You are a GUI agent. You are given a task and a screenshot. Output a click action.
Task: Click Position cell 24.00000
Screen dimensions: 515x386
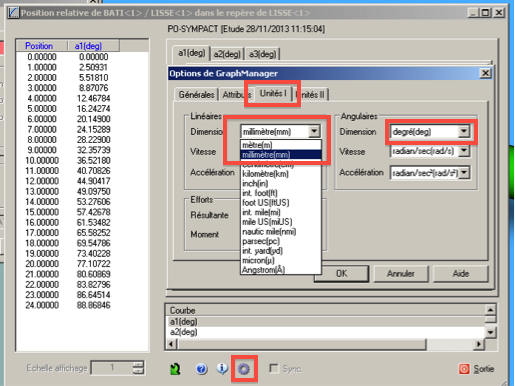click(x=42, y=305)
